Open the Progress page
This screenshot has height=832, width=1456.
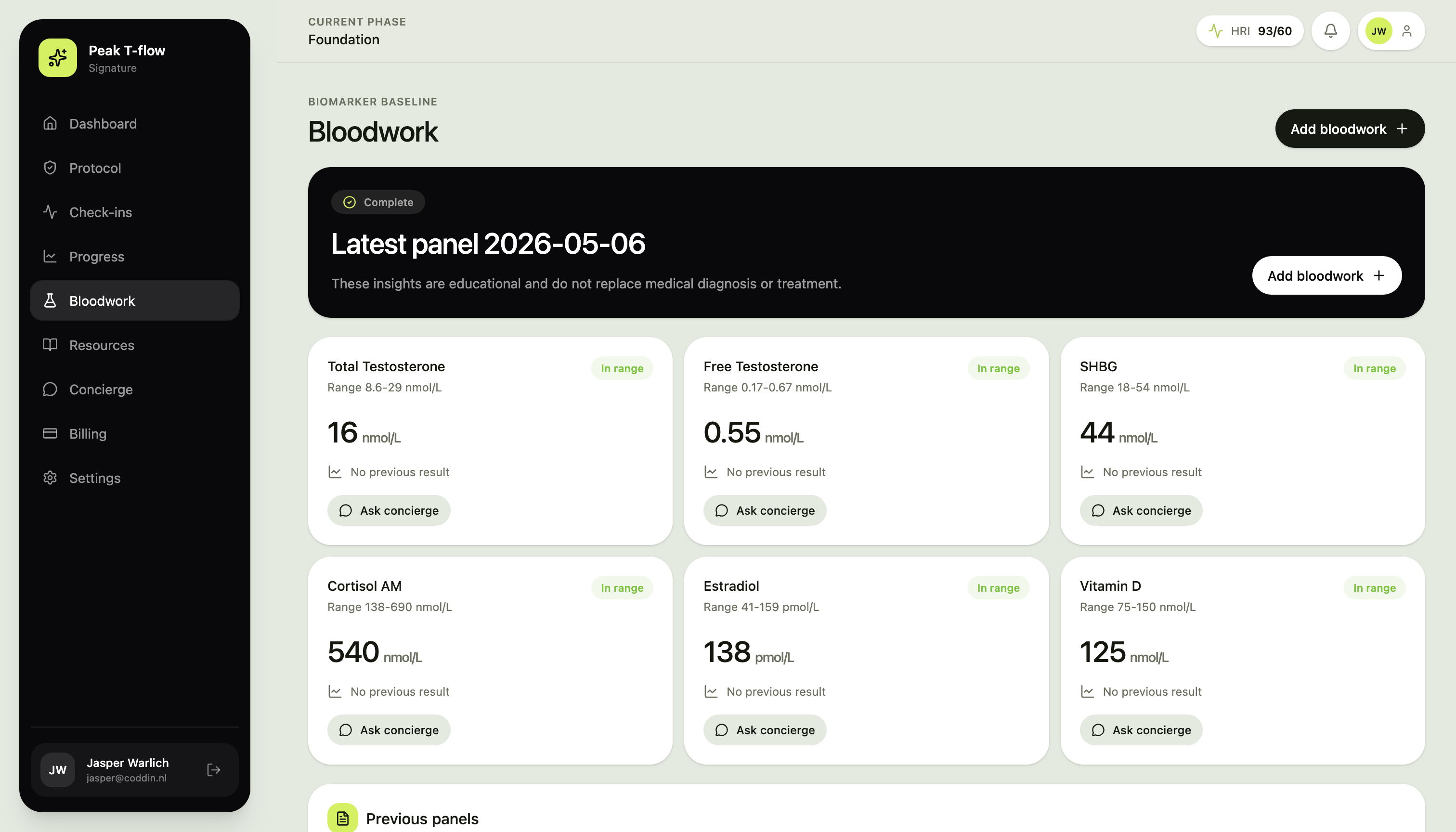point(135,257)
